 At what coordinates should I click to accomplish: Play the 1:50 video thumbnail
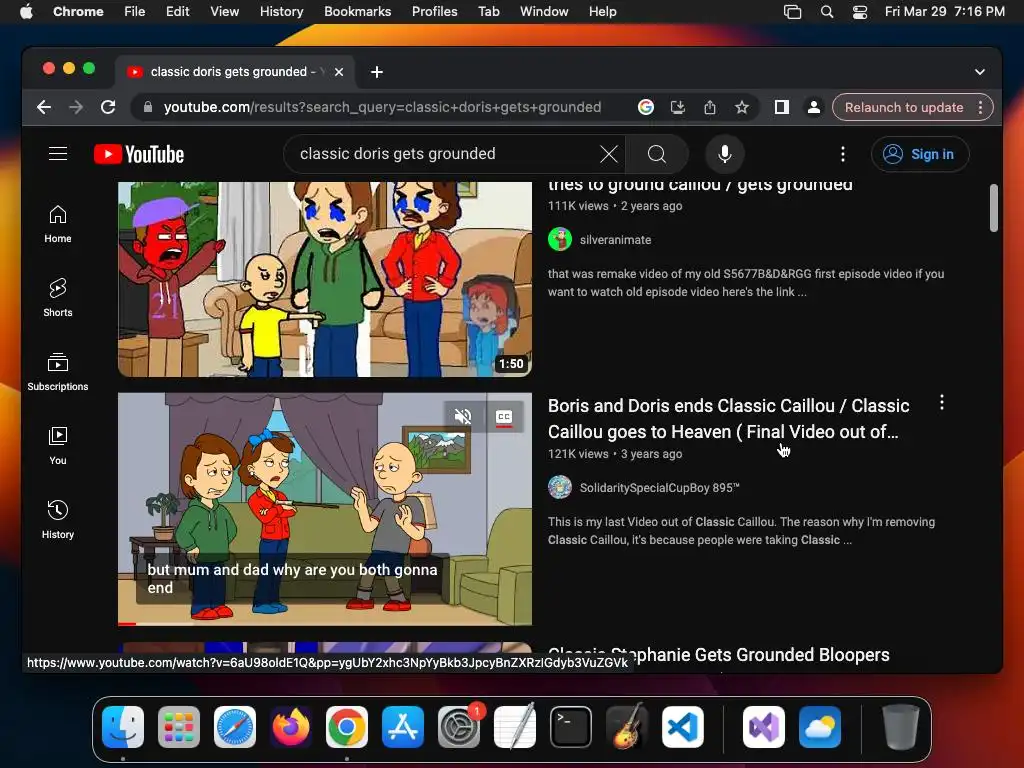click(x=325, y=280)
